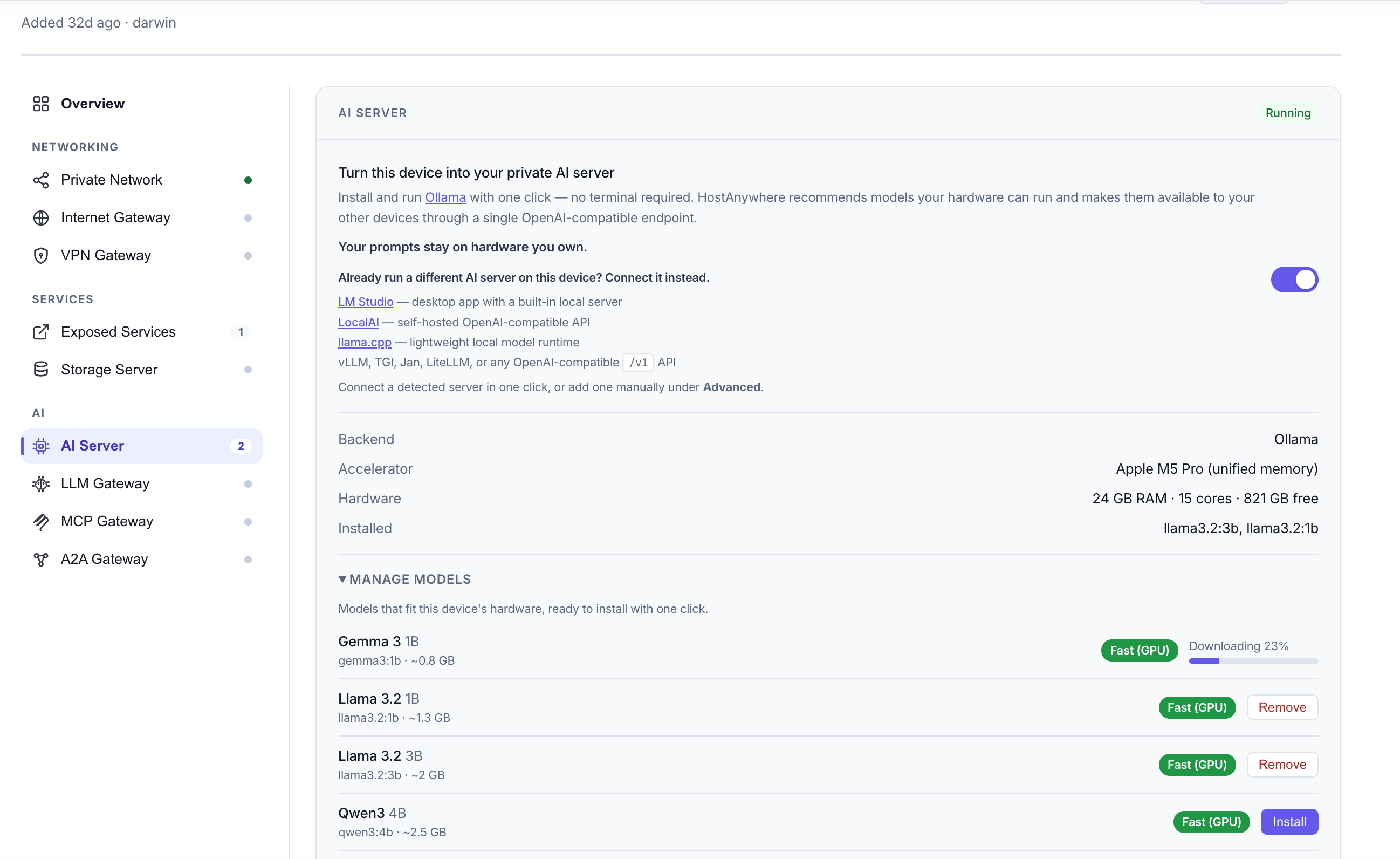This screenshot has width=1400, height=859.
Task: Open Storage Server section
Action: pos(142,370)
